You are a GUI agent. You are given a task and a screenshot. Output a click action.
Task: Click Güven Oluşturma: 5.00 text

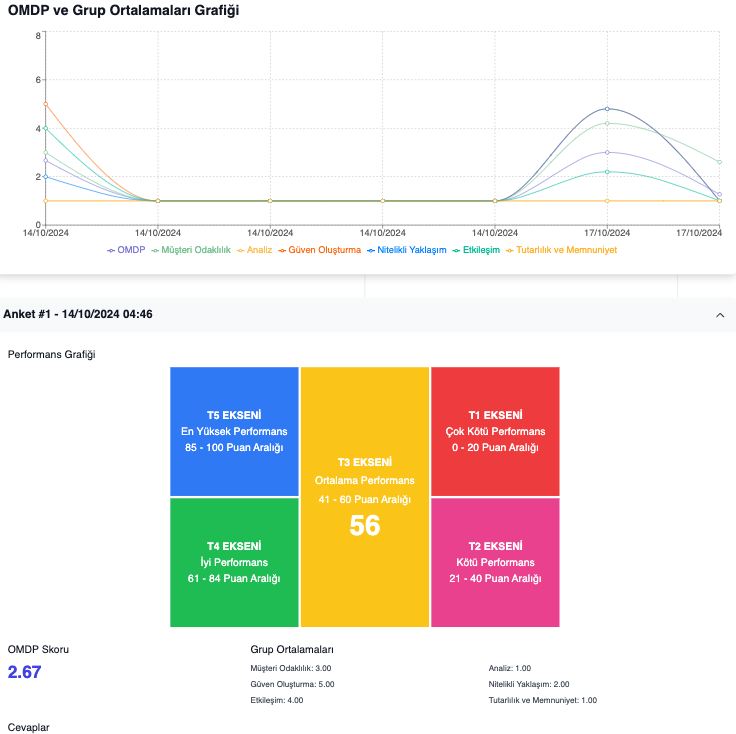[x=292, y=684]
